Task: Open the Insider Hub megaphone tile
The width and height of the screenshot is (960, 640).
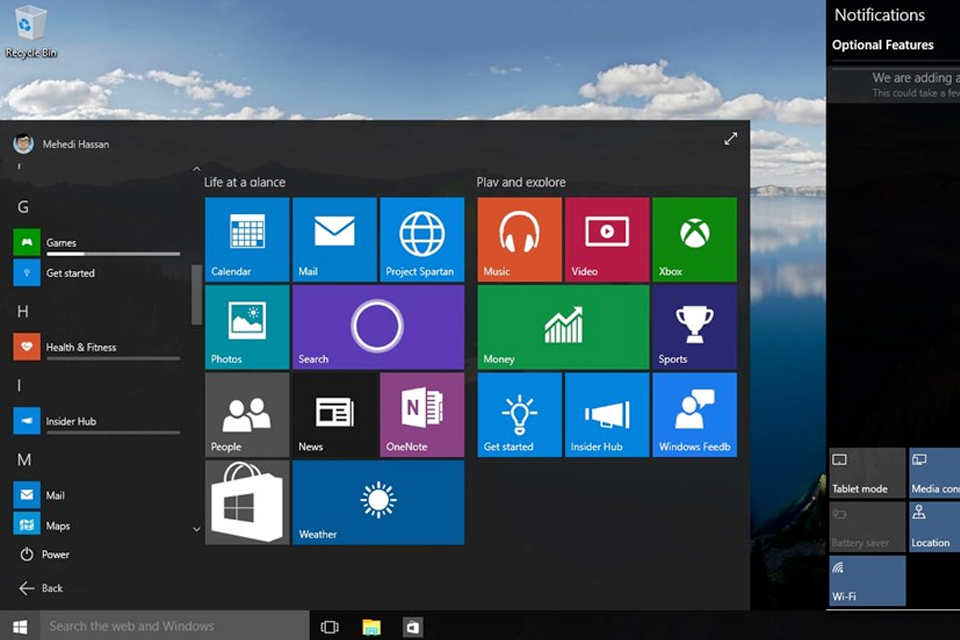Action: coord(607,415)
